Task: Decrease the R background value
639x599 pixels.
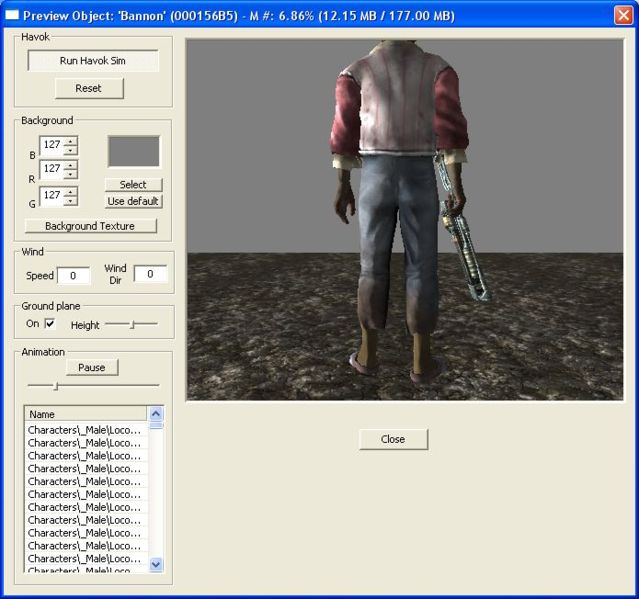Action: 71,174
